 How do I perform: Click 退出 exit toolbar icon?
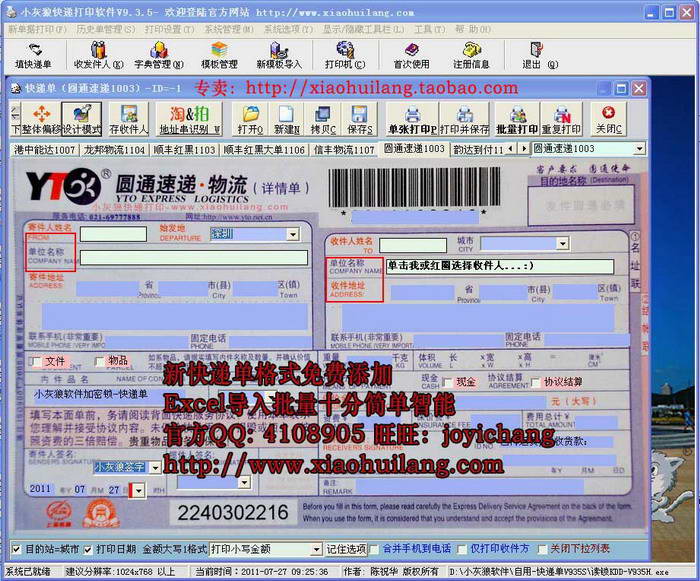point(540,56)
